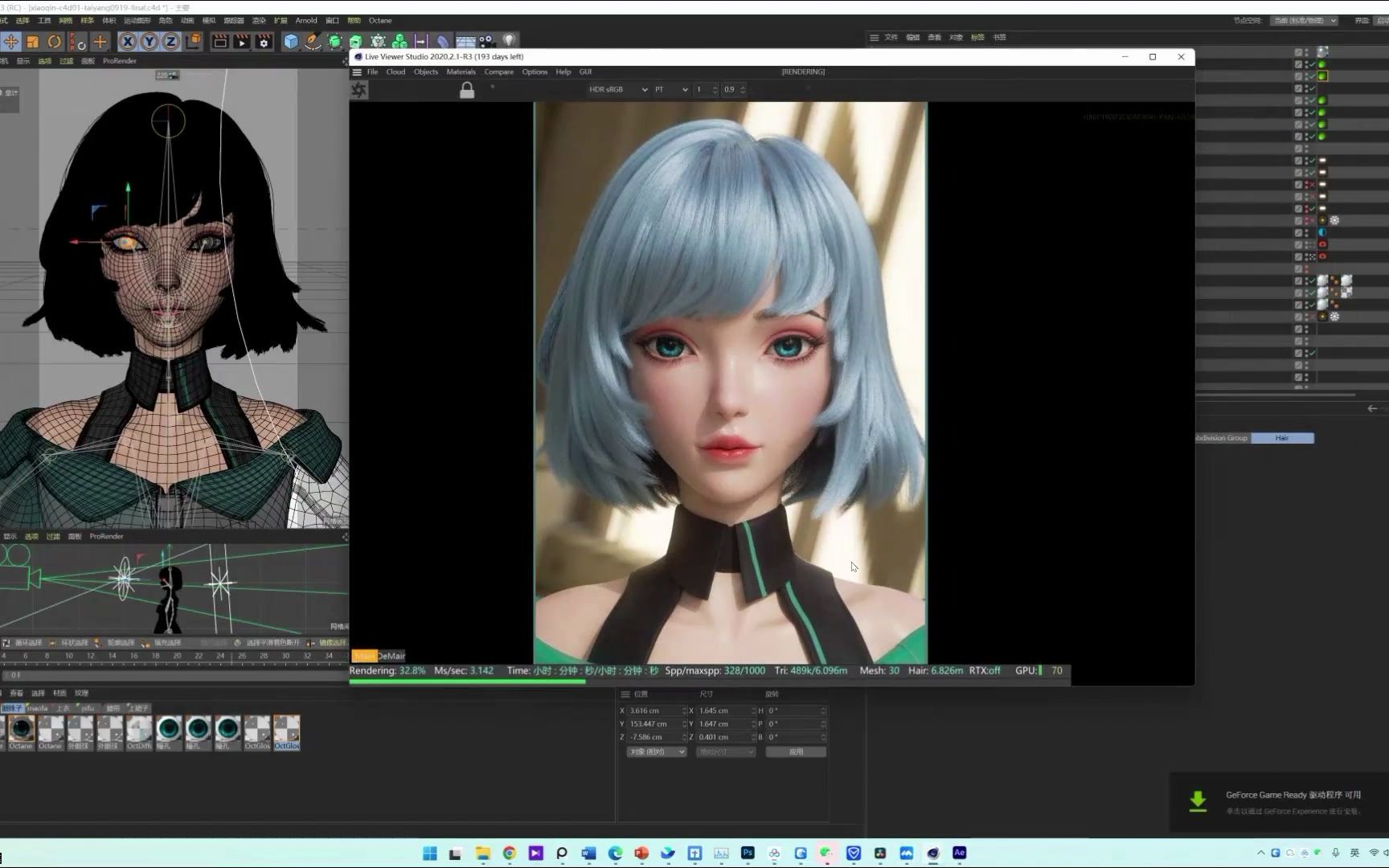
Task: Click the Octane logo render restart icon
Action: pyautogui.click(x=359, y=90)
